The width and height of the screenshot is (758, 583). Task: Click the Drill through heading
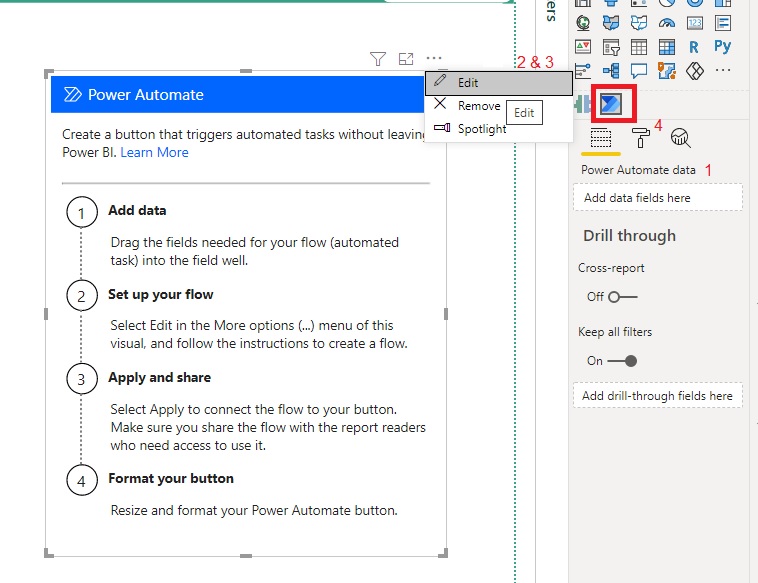[629, 235]
